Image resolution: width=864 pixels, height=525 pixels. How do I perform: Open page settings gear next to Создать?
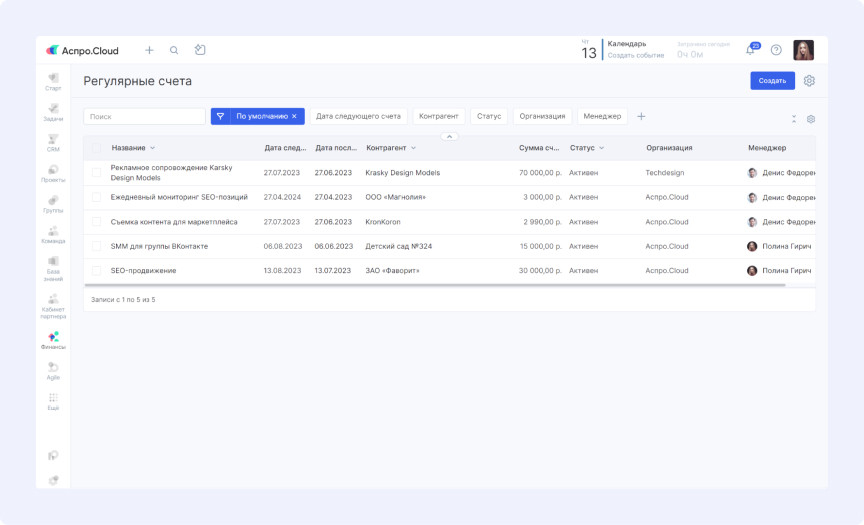point(810,81)
